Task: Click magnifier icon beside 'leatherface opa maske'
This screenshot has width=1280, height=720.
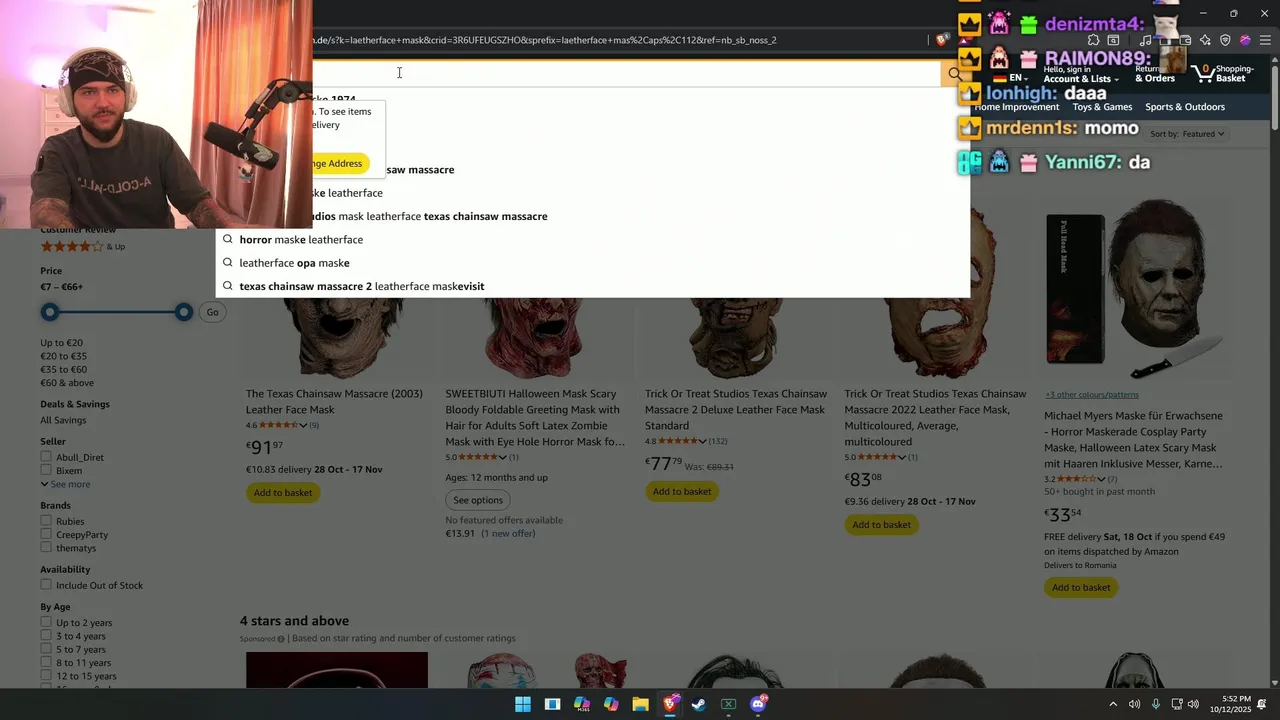Action: click(x=228, y=263)
